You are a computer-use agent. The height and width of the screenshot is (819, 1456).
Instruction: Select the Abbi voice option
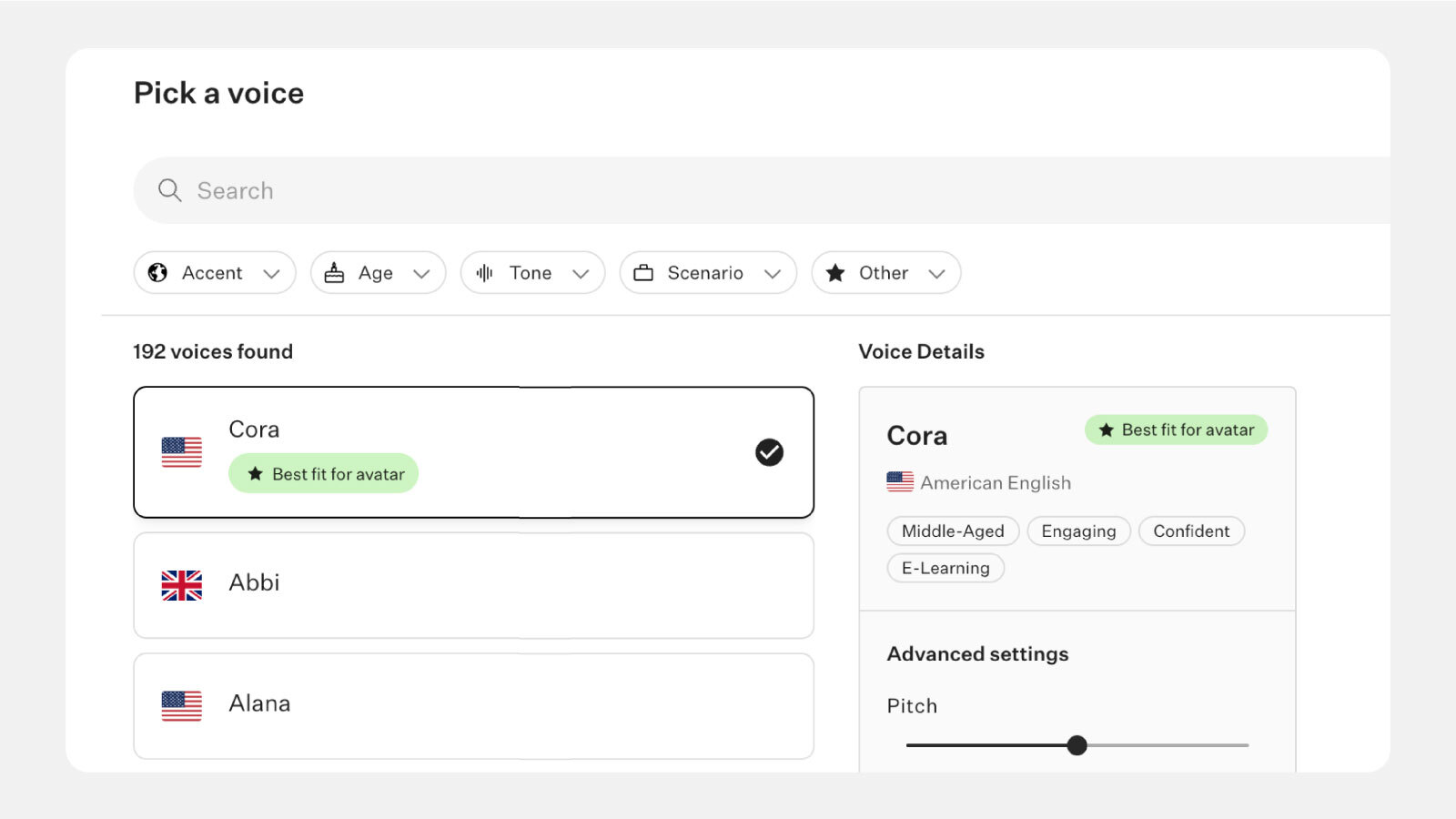(x=473, y=585)
